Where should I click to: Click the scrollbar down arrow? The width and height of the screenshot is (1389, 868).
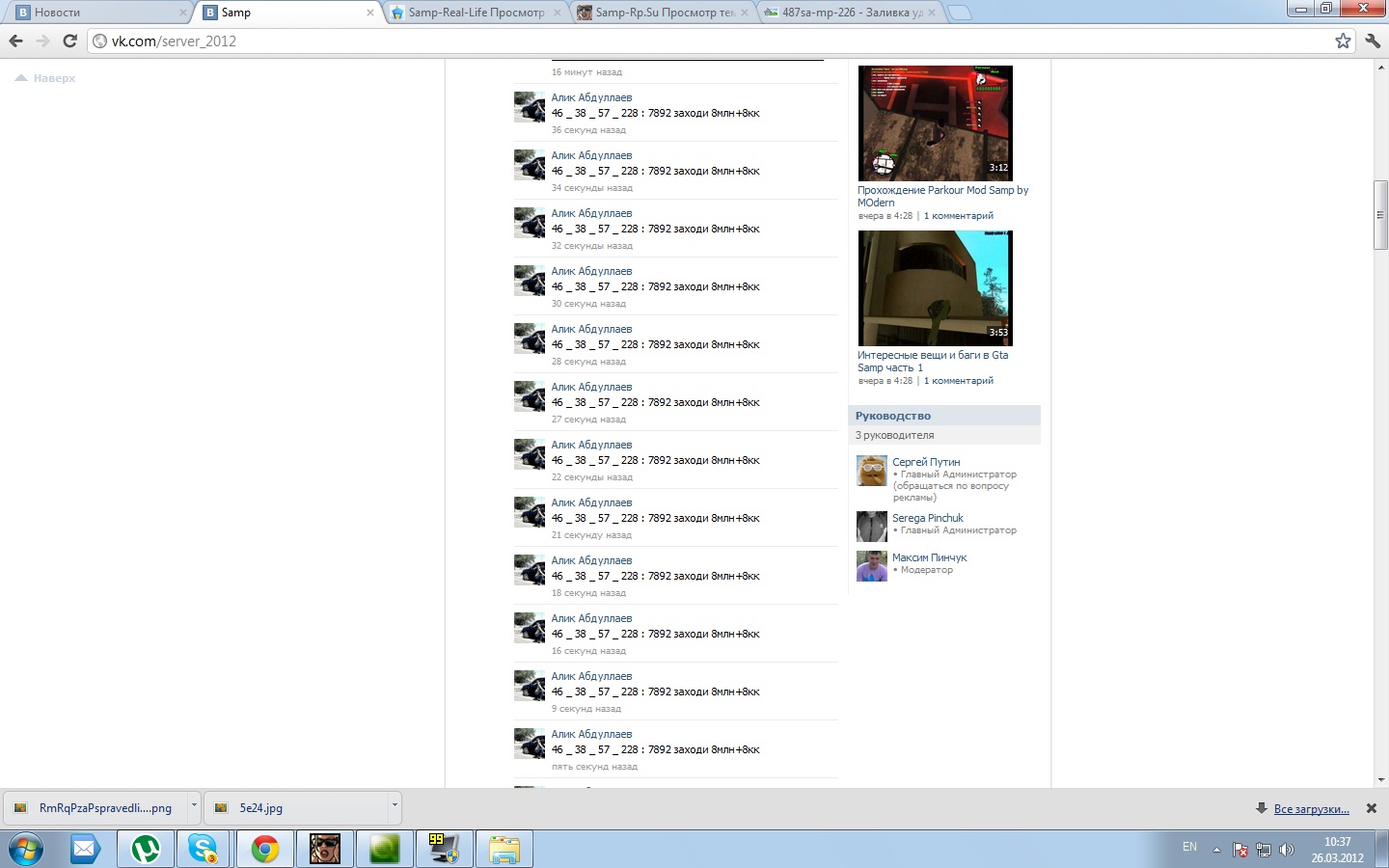pyautogui.click(x=1381, y=780)
